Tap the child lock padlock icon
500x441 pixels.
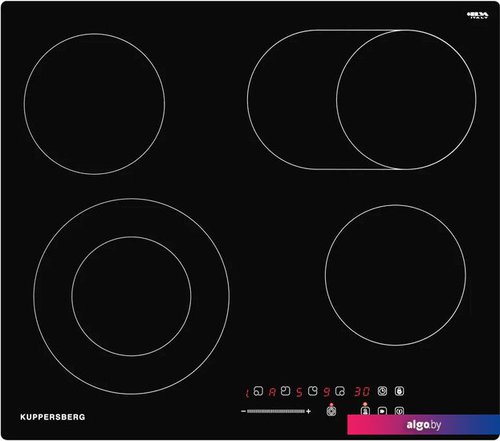click(x=399, y=391)
